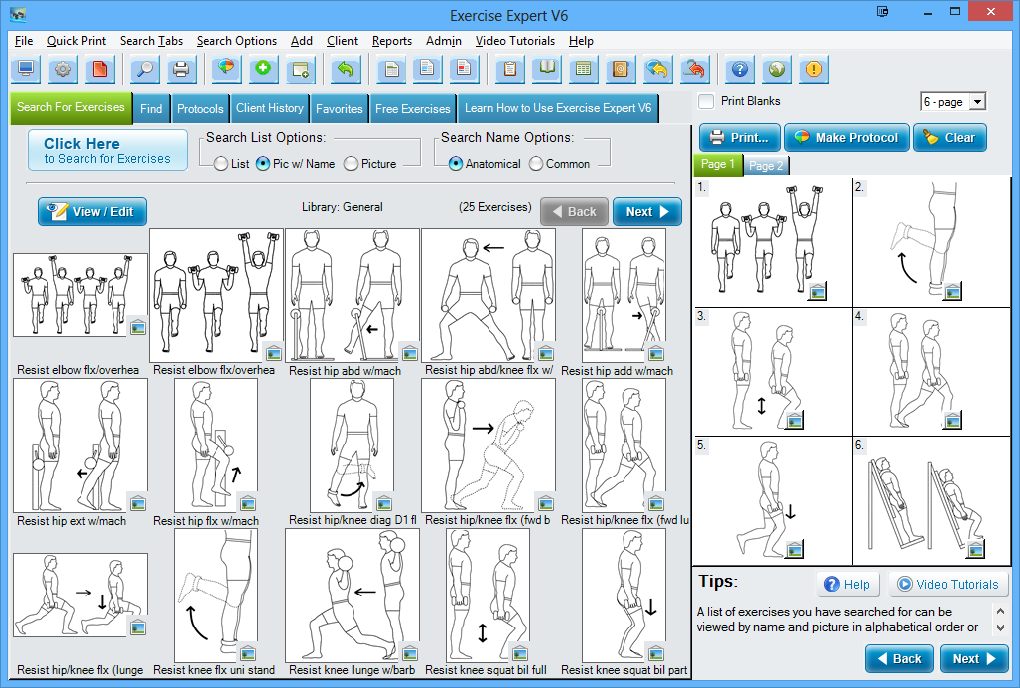Viewport: 1020px width, 688px height.
Task: Click the Tips text scroll-down arrow
Action: coord(1000,628)
